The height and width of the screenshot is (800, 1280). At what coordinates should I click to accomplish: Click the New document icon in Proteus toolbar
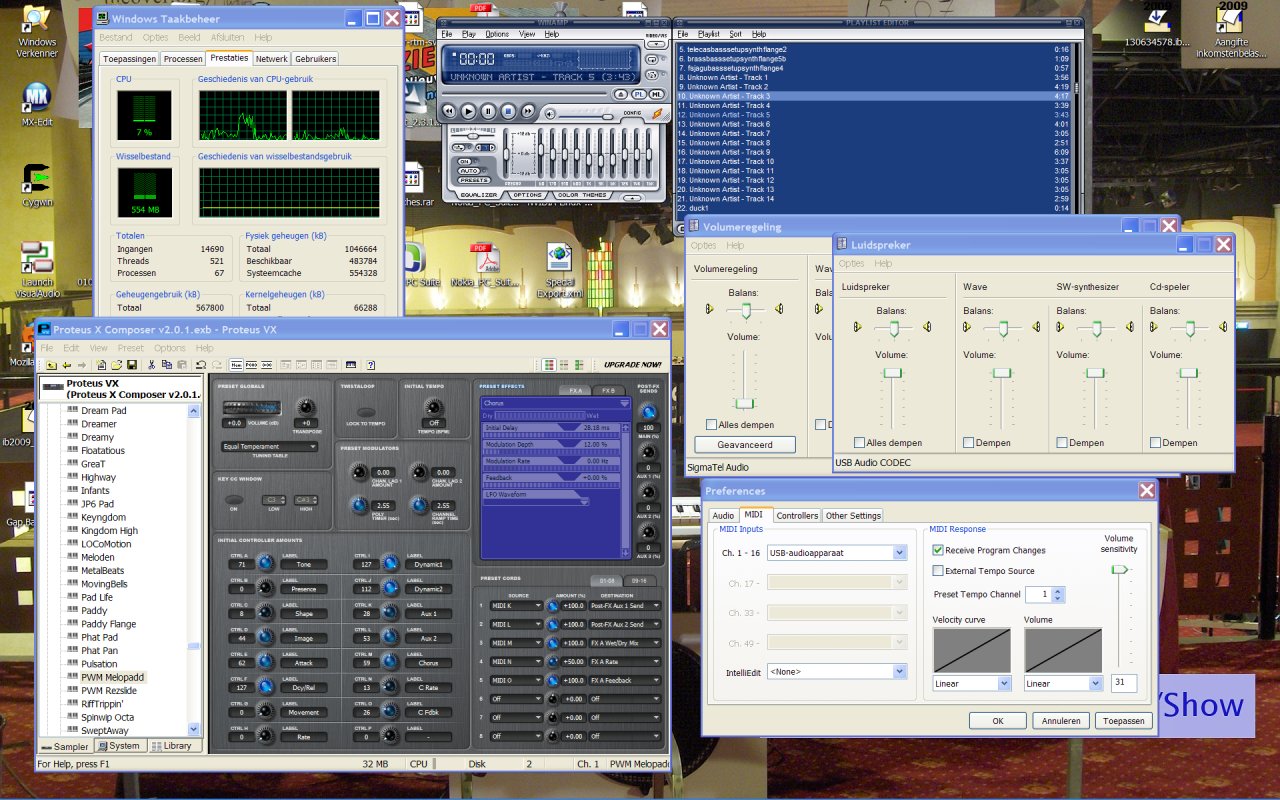(x=102, y=365)
